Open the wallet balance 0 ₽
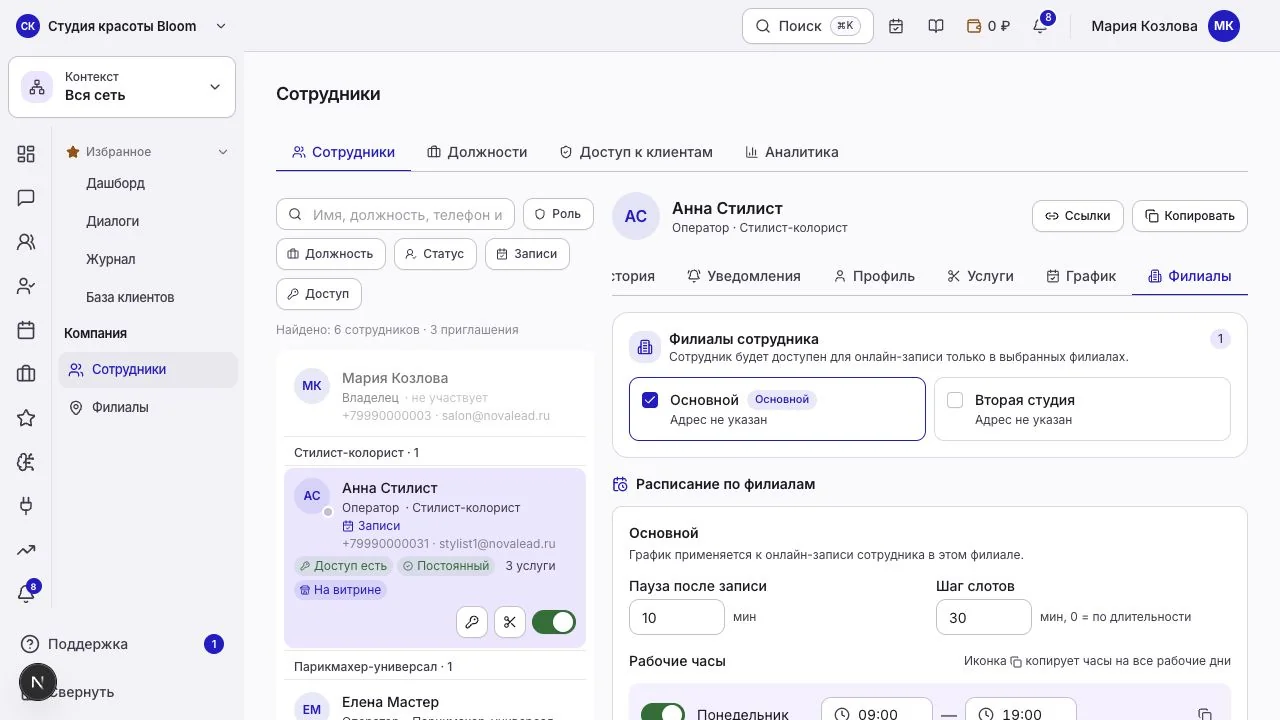Screen dimensions: 1280x720 988,26
